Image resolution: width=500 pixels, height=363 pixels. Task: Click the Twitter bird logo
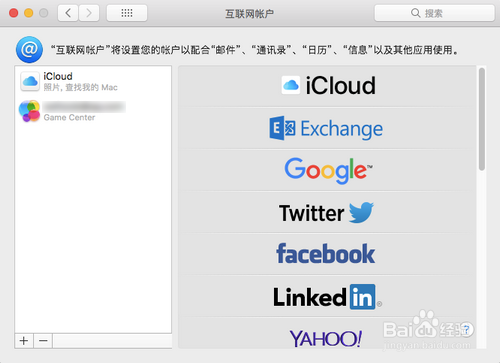coord(361,212)
